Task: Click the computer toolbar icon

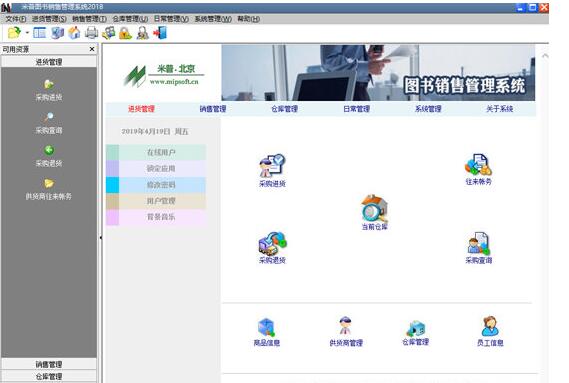Action: (57, 33)
